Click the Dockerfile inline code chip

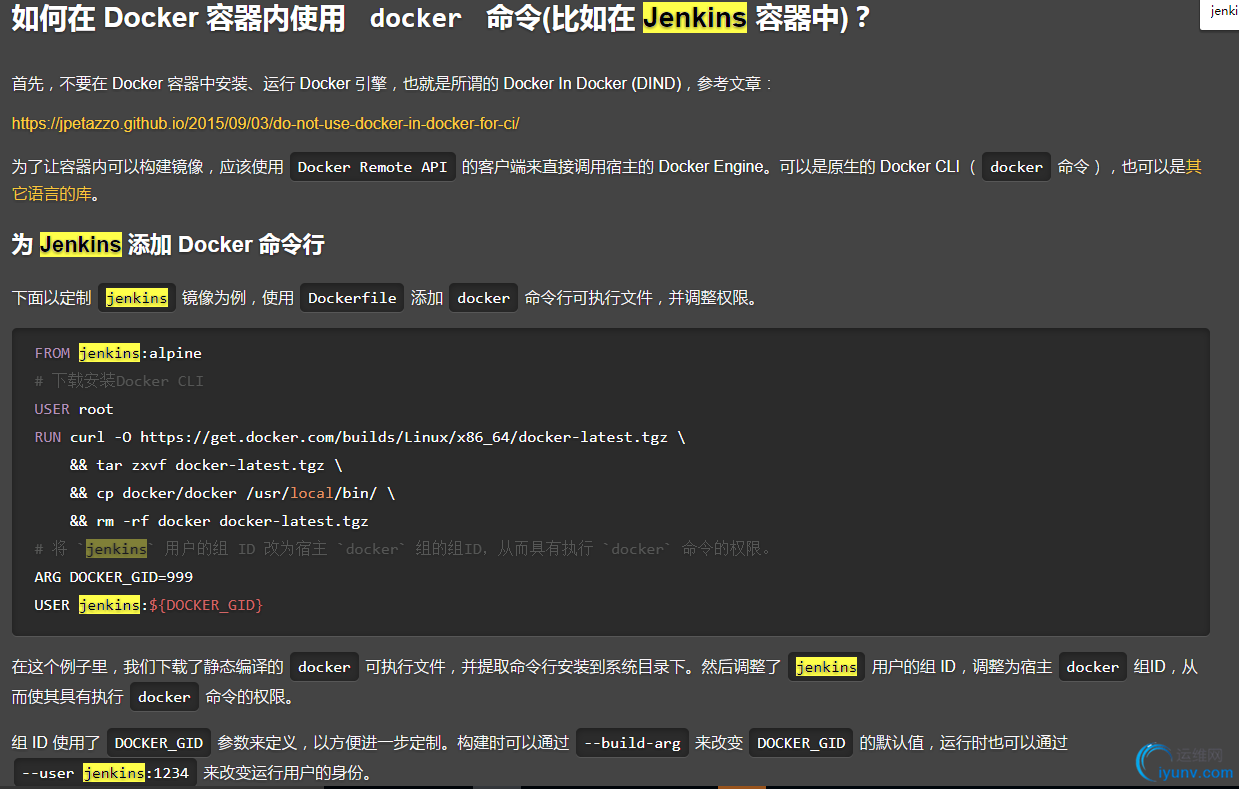pos(353,298)
